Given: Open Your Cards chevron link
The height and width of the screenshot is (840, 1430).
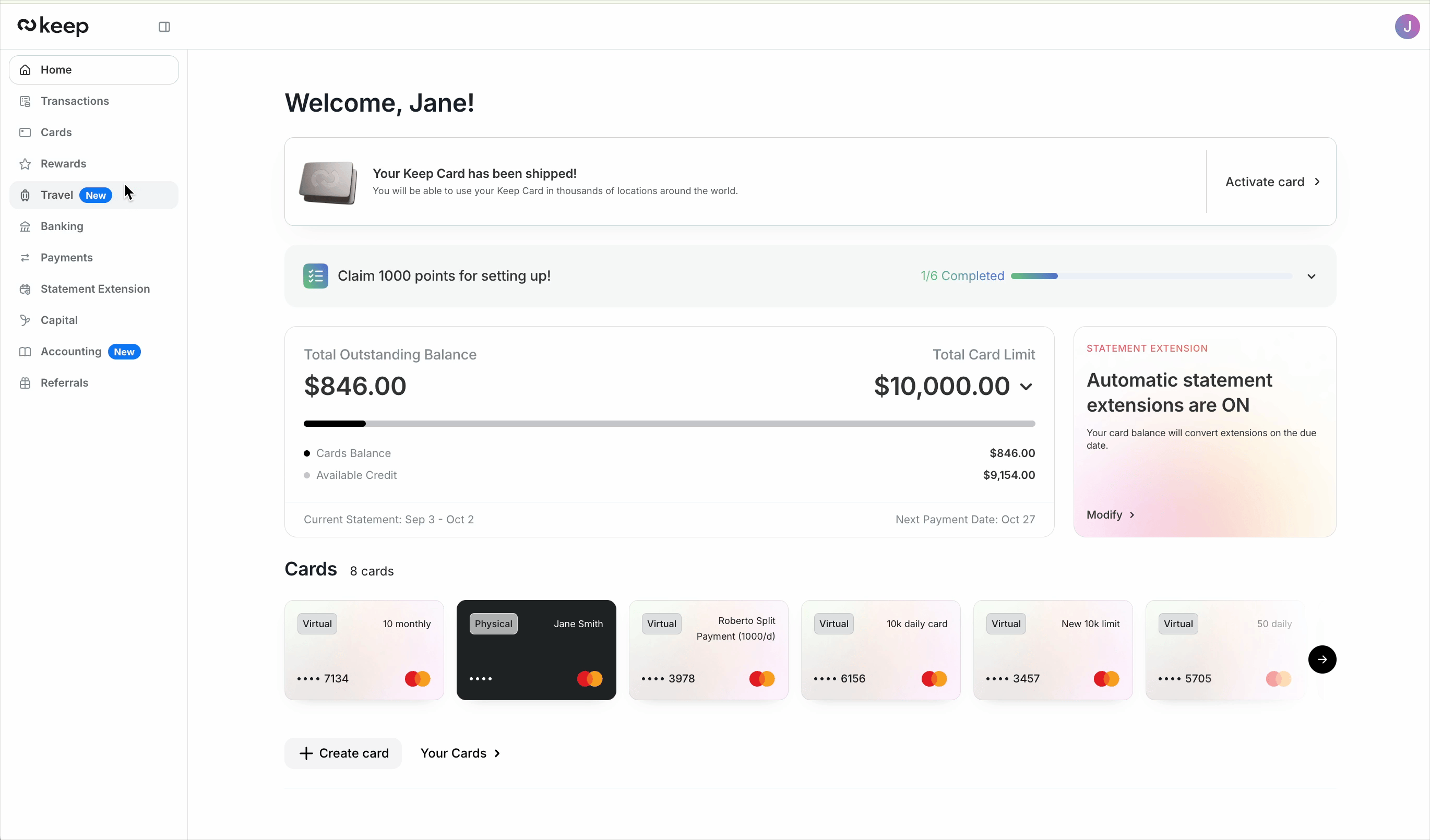Looking at the screenshot, I should 460,753.
